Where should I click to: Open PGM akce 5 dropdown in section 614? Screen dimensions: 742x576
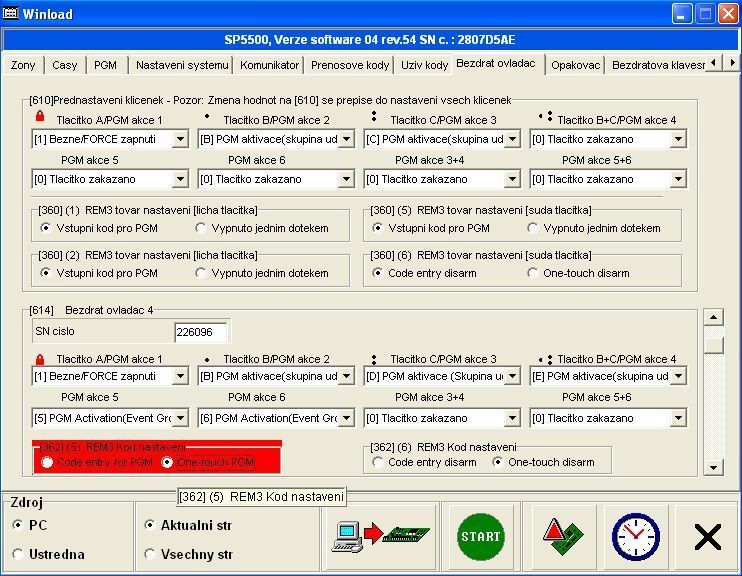coord(180,417)
